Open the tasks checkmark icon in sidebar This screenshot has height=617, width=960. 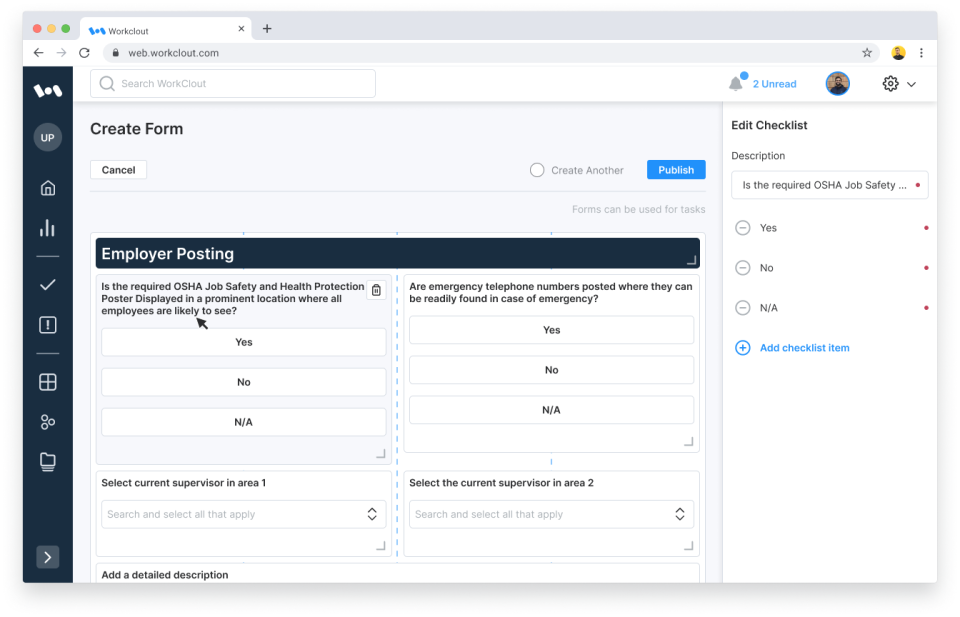[47, 284]
